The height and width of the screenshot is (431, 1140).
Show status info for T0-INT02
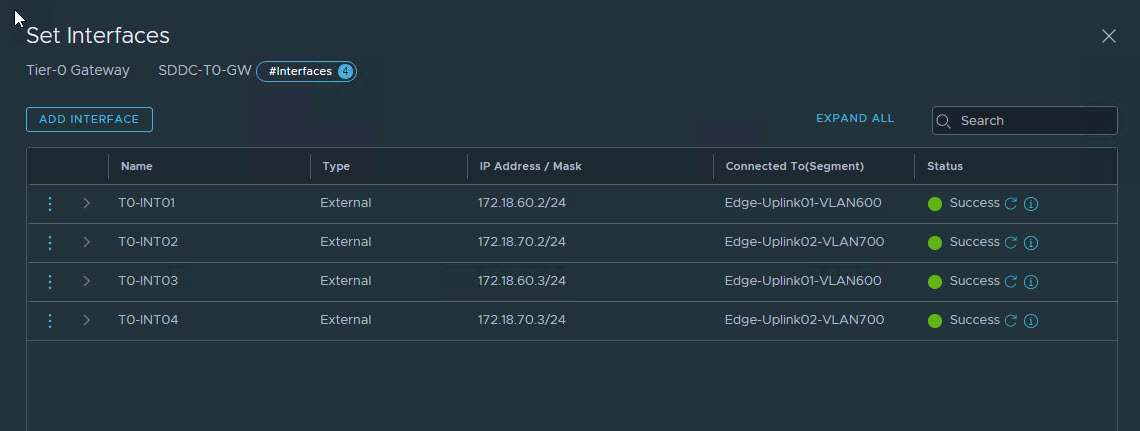(x=1031, y=242)
